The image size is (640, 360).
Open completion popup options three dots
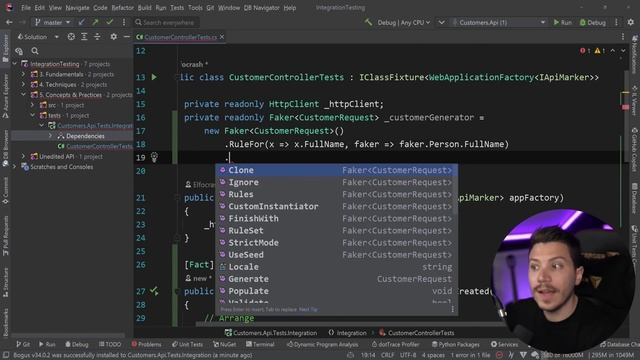(x=452, y=309)
